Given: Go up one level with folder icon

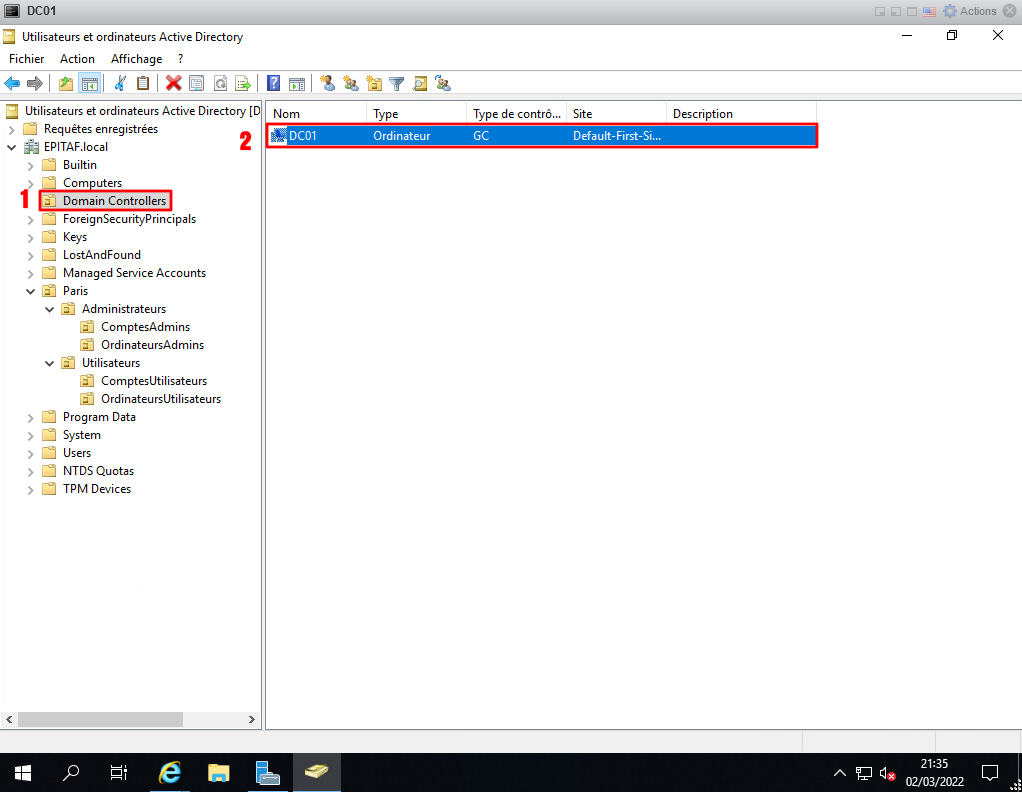Looking at the screenshot, I should [66, 84].
